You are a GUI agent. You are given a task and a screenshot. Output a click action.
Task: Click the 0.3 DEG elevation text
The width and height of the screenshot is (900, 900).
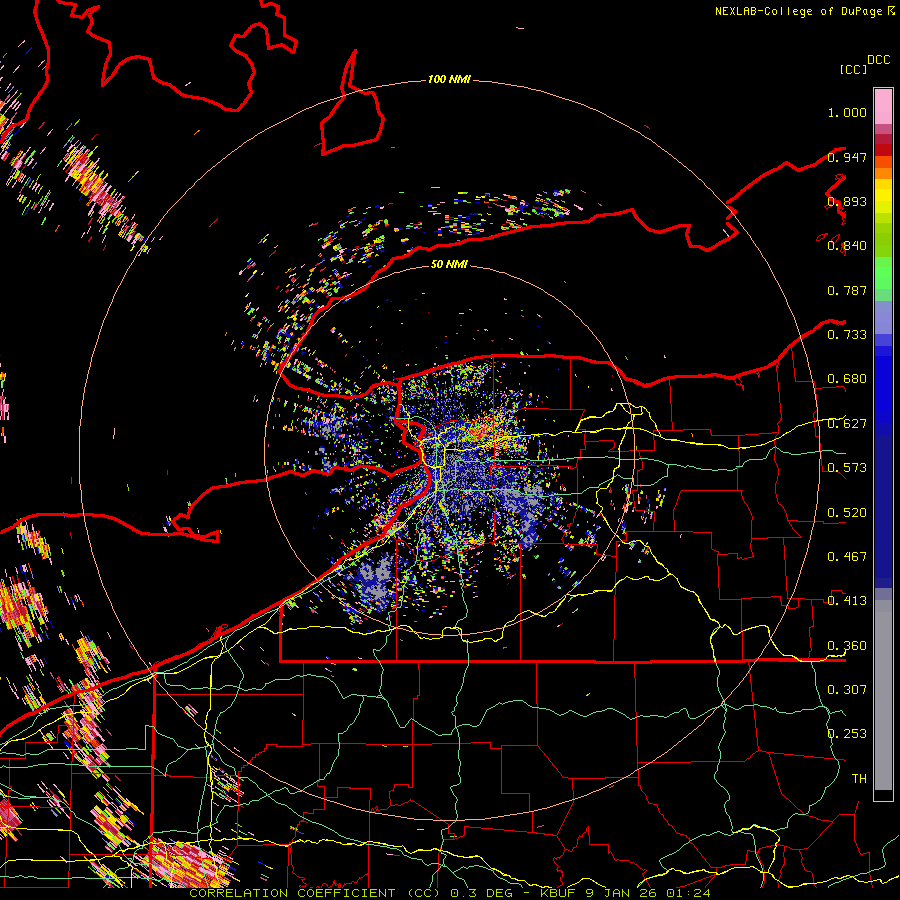pos(481,893)
